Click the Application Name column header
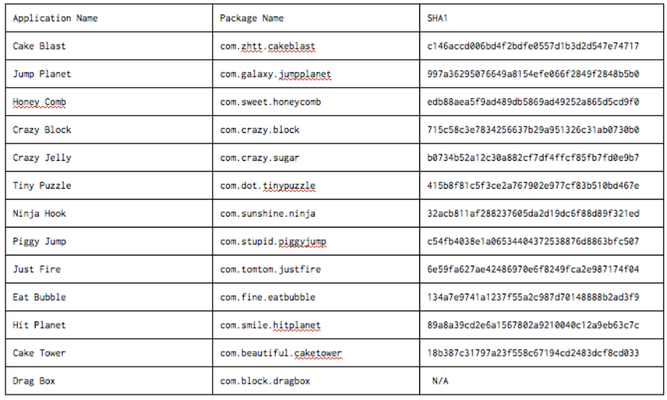This screenshot has height=400, width=667. click(109, 18)
